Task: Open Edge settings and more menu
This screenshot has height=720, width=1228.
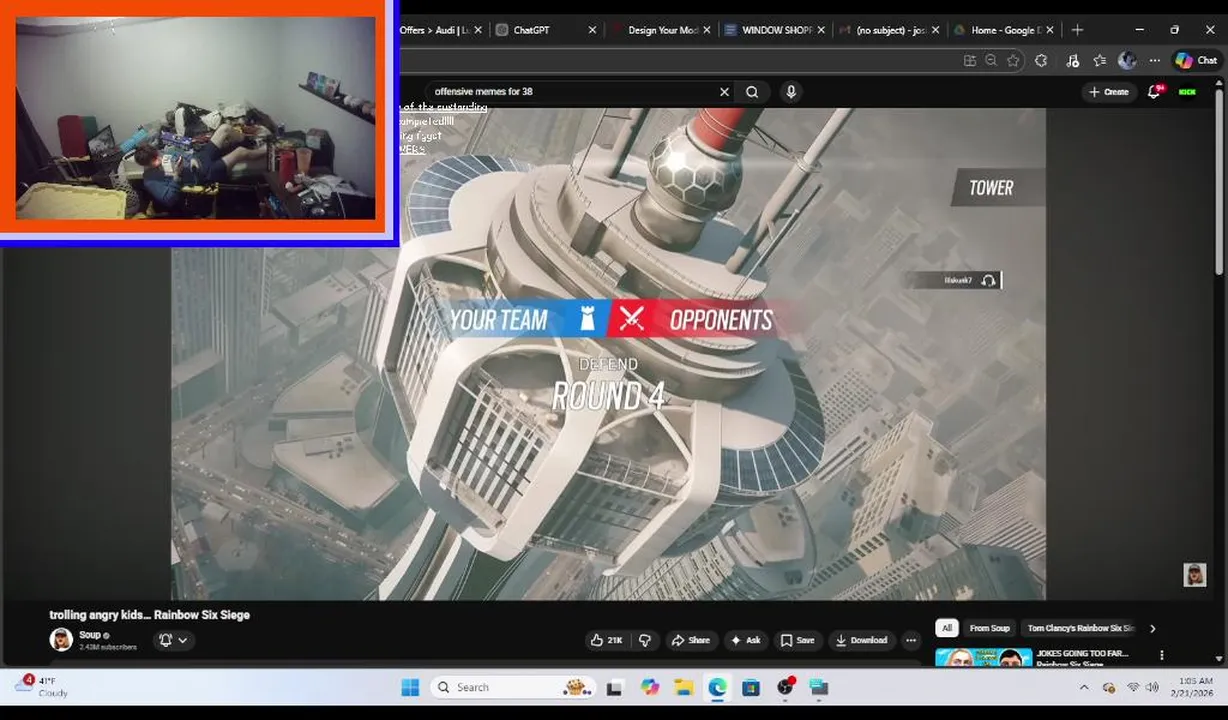Action: tap(1155, 61)
